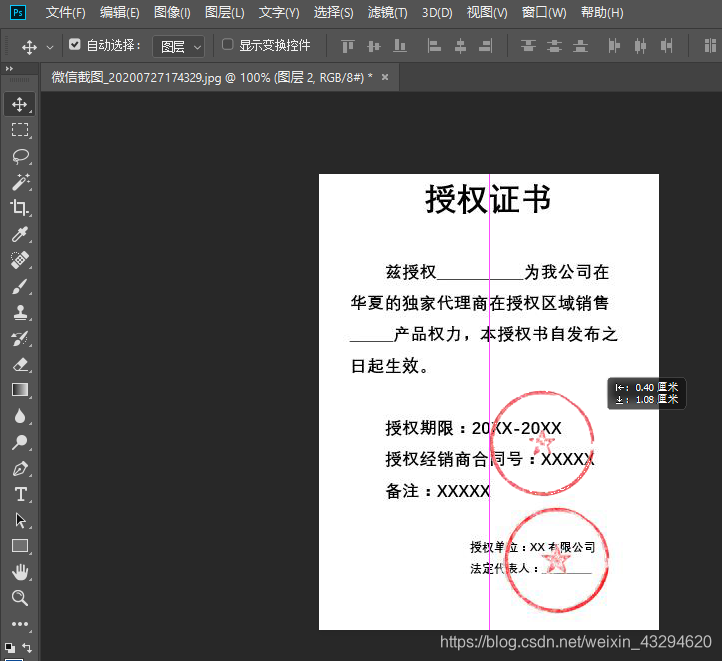The height and width of the screenshot is (661, 722).
Task: Click Distribute bottom edges icon
Action: coord(580,46)
